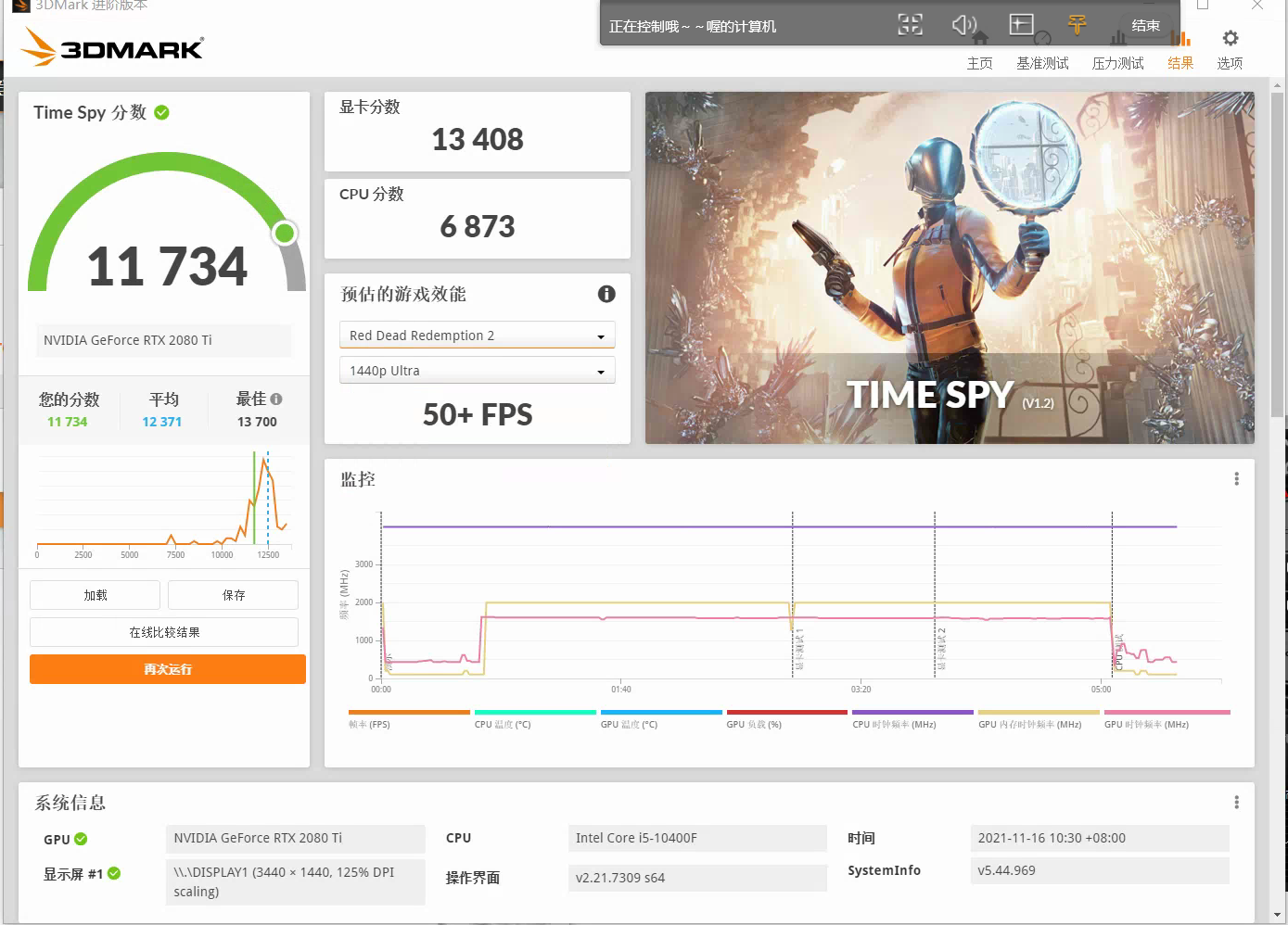The width and height of the screenshot is (1288, 925).
Task: Open the 系统信息 panel three-dot menu
Action: click(x=1236, y=803)
